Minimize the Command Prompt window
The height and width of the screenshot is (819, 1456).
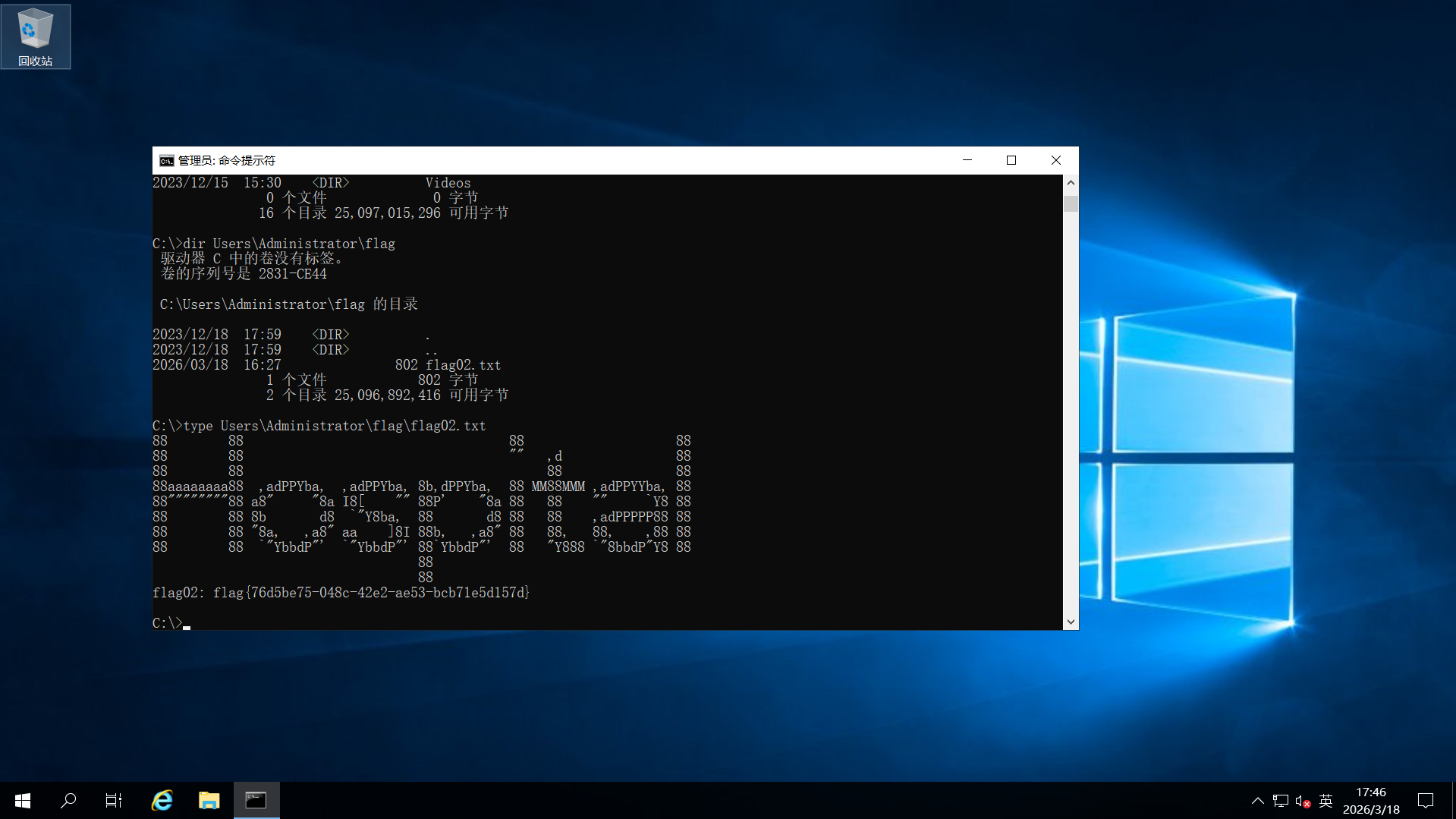pos(967,160)
